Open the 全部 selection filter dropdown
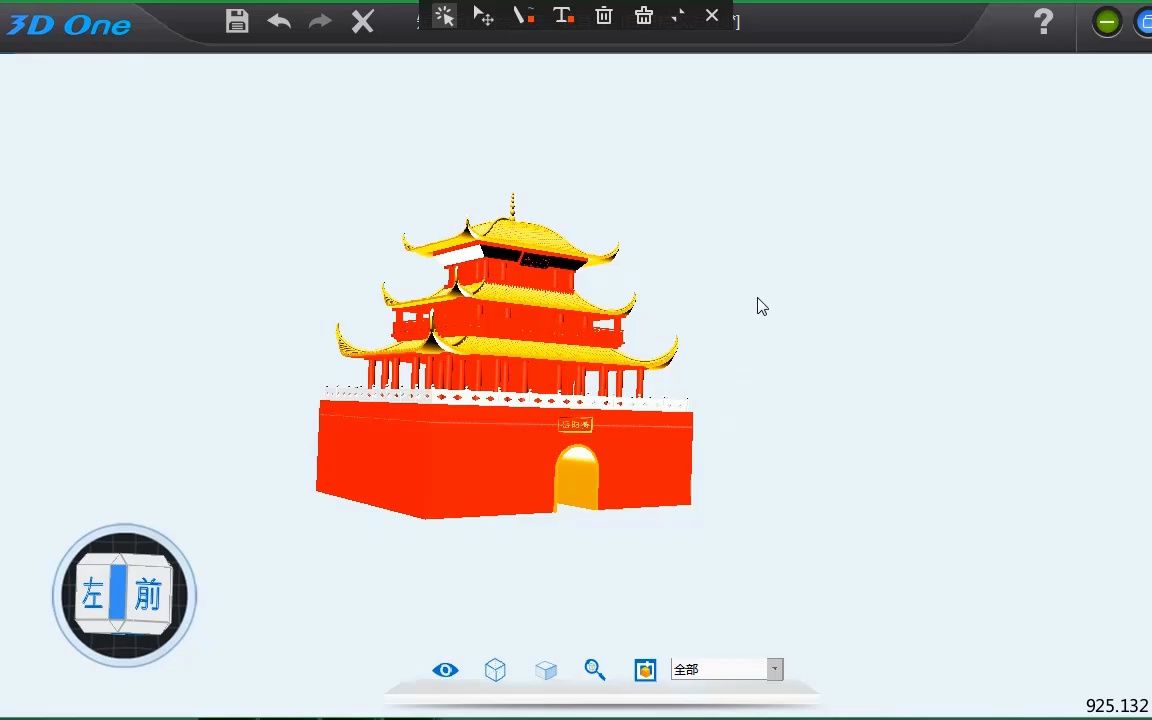The height and width of the screenshot is (720, 1152). click(774, 669)
